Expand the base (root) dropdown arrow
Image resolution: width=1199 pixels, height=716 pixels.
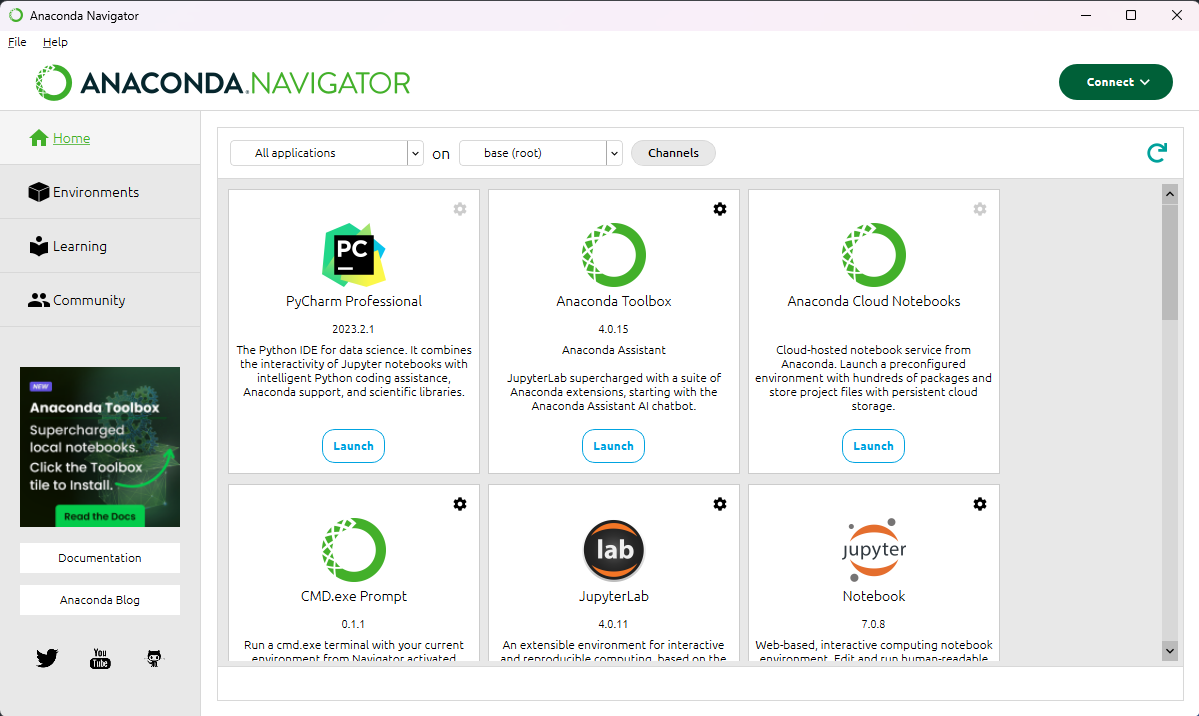point(614,153)
